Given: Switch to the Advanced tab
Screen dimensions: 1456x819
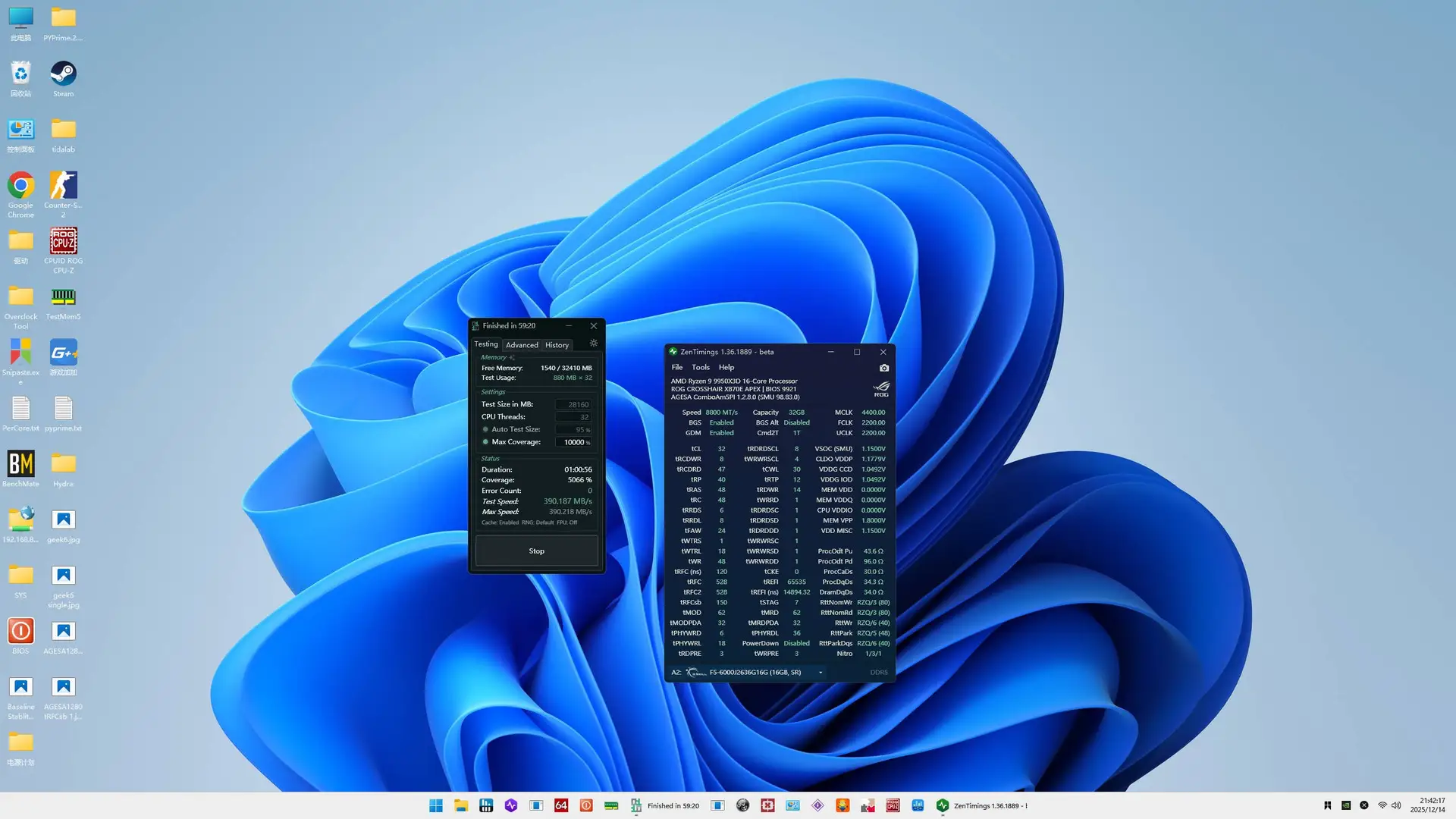Looking at the screenshot, I should coord(522,345).
